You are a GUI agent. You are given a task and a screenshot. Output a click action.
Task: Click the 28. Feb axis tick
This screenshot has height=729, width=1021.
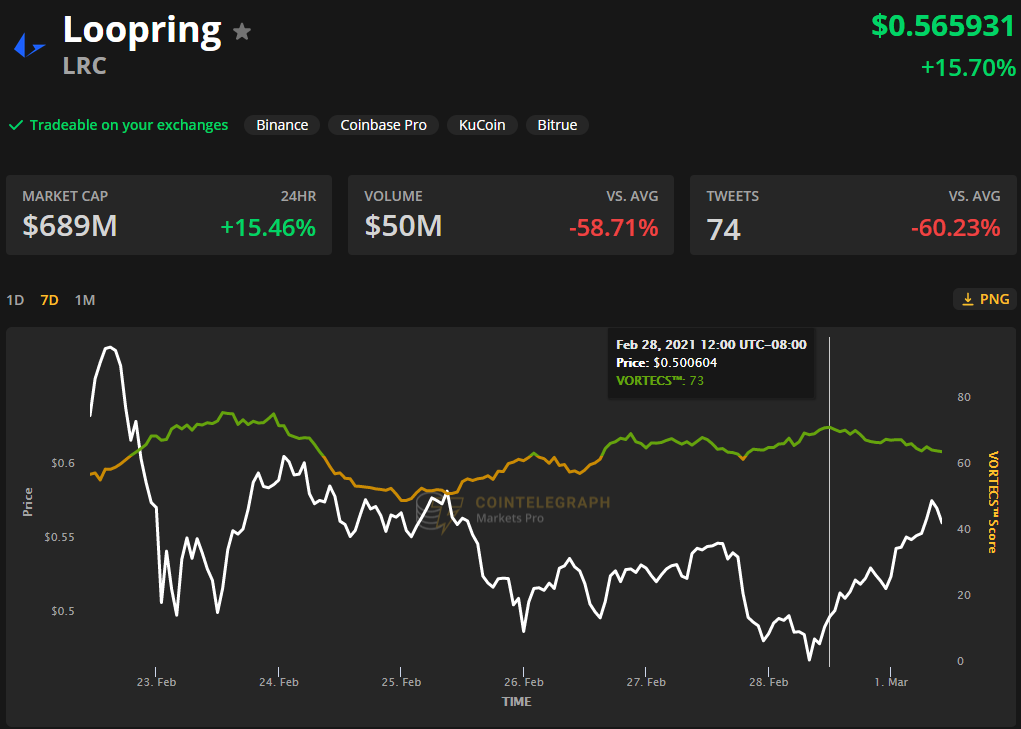[768, 682]
